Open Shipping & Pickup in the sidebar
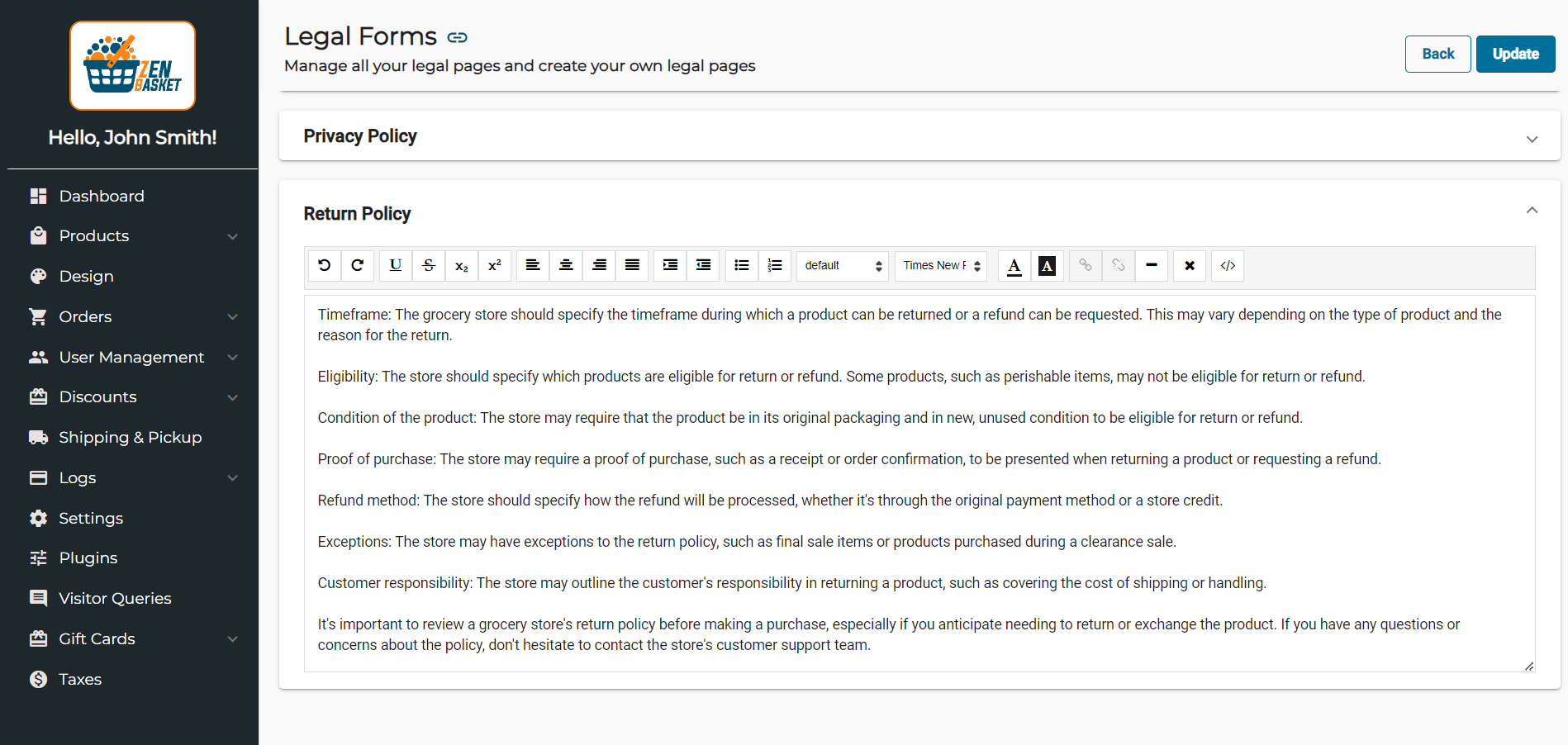The image size is (1568, 745). click(x=130, y=437)
